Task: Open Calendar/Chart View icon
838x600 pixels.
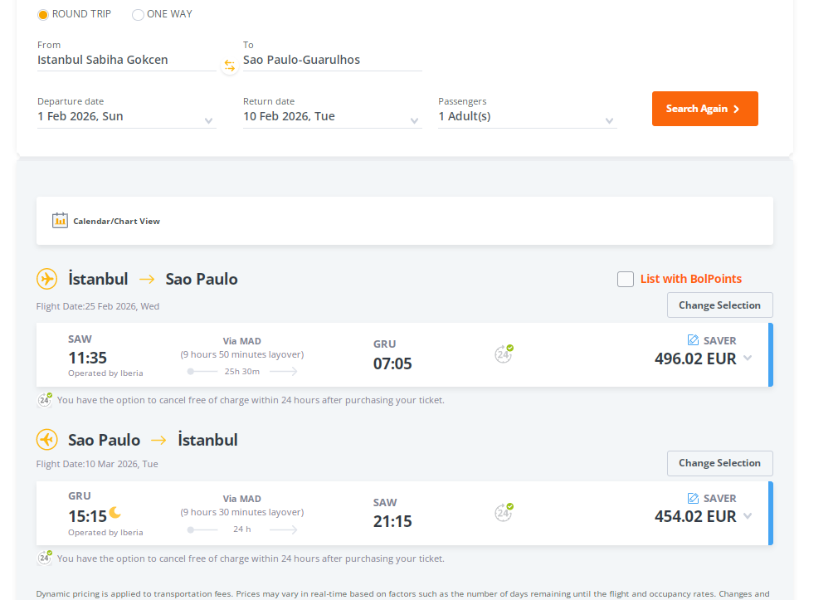Action: (60, 220)
